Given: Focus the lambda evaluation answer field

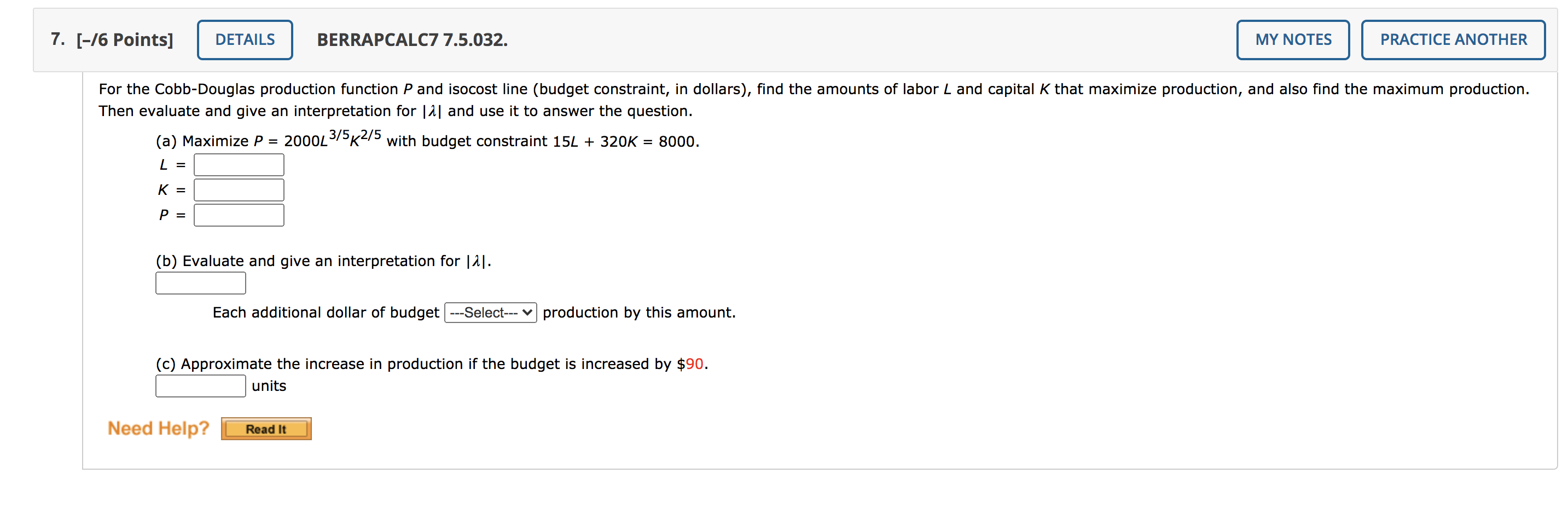Looking at the screenshot, I should 200,282.
